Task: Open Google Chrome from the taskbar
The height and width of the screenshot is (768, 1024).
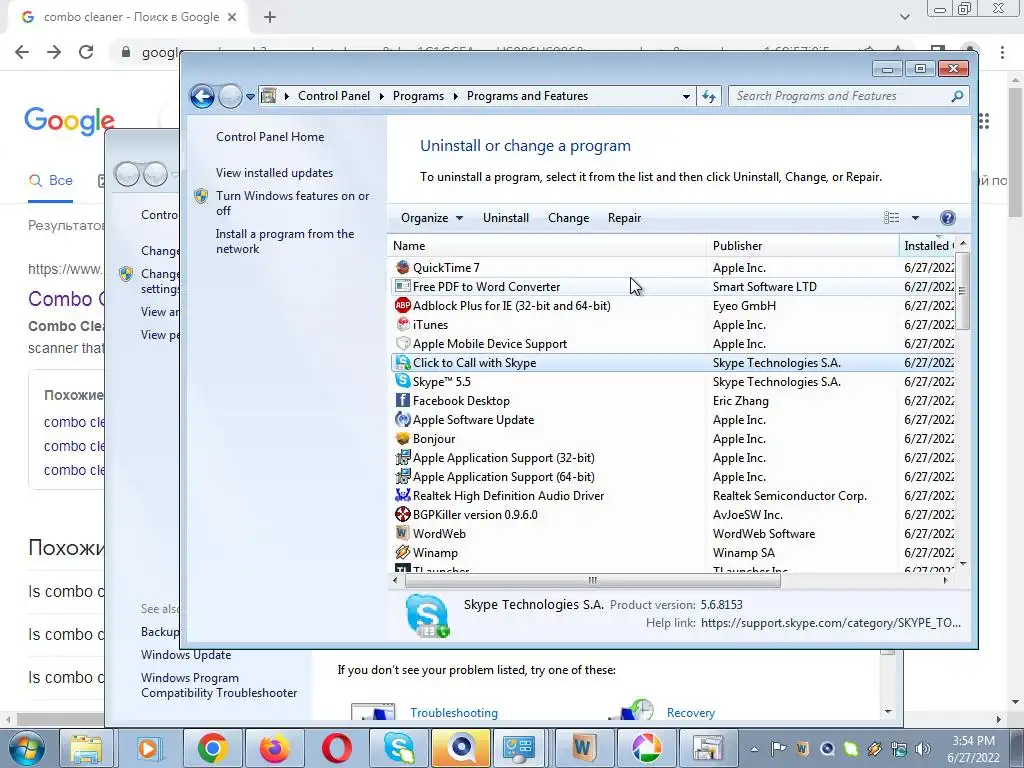Action: click(x=212, y=748)
